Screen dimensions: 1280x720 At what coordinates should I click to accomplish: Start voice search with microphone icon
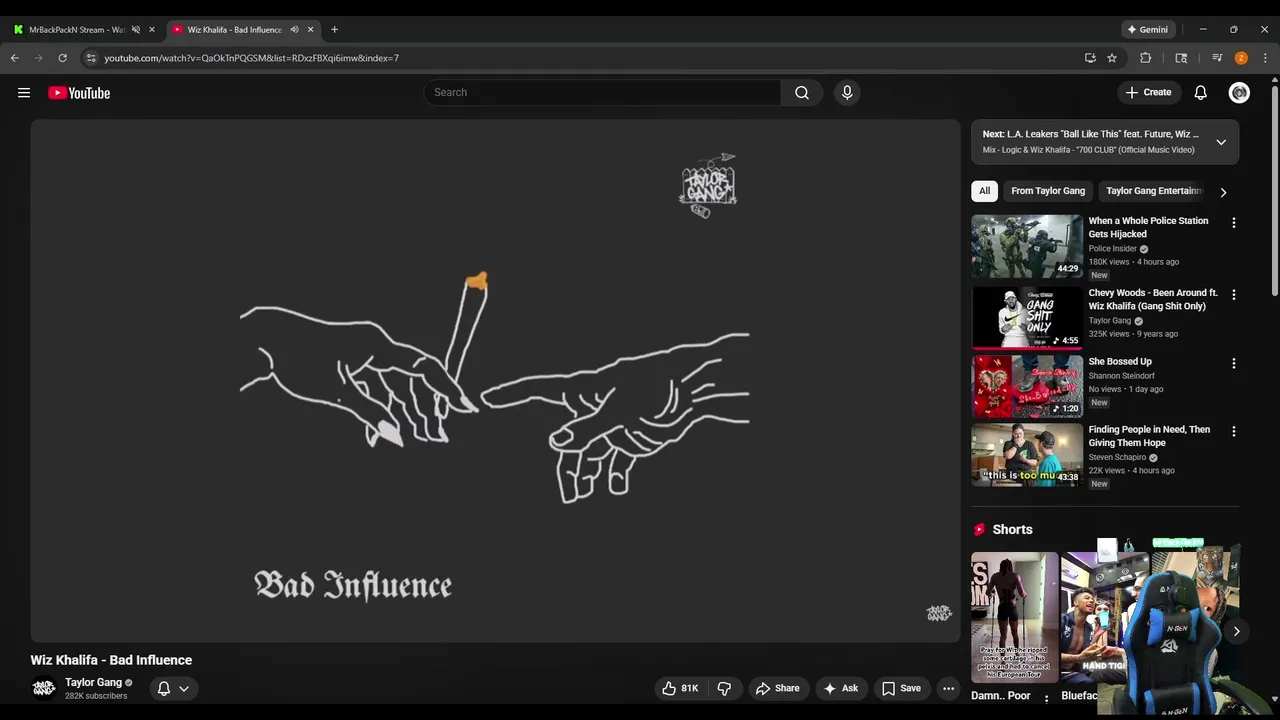[847, 93]
